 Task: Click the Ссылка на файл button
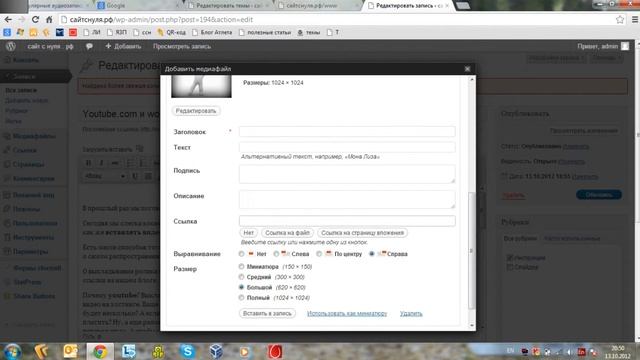287,233
